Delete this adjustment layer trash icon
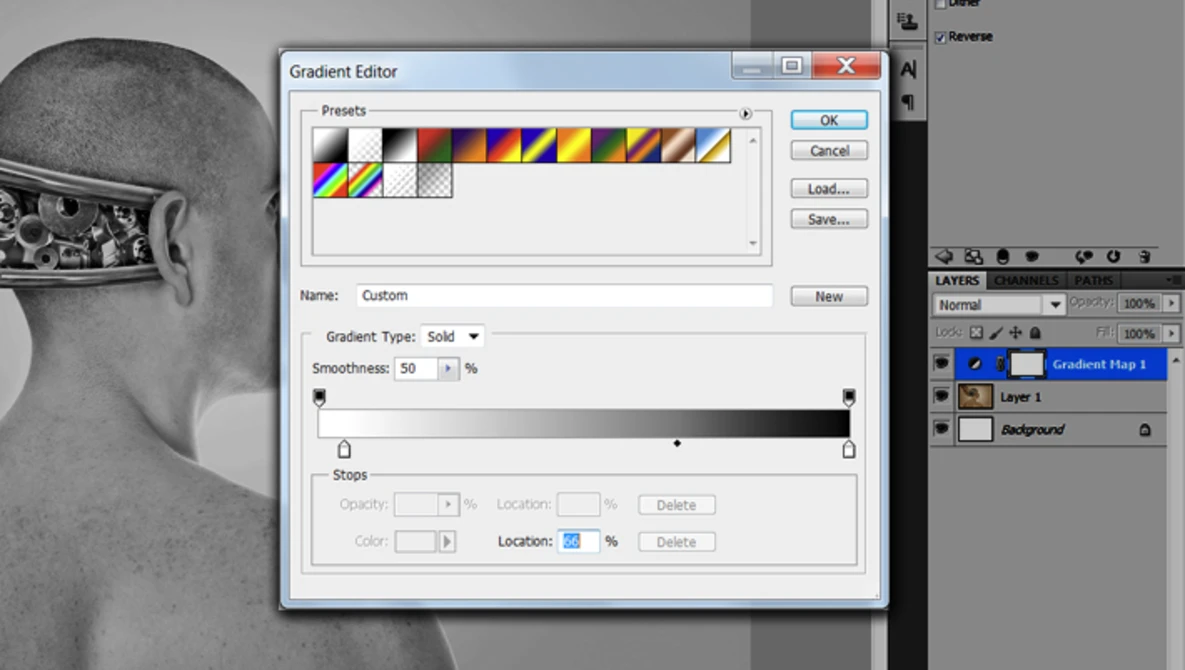1185x670 pixels. [1144, 257]
